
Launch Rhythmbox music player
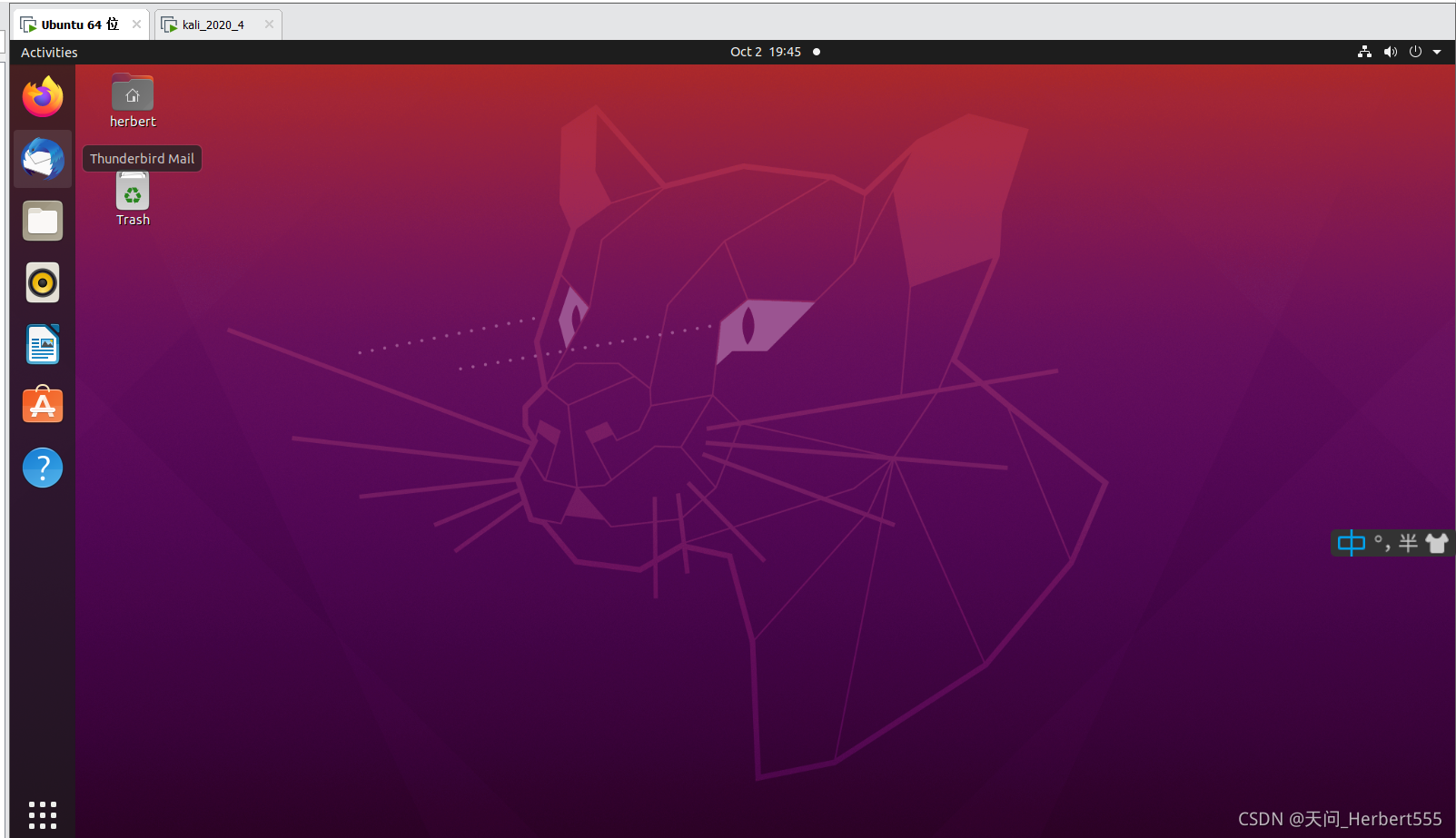(x=43, y=282)
